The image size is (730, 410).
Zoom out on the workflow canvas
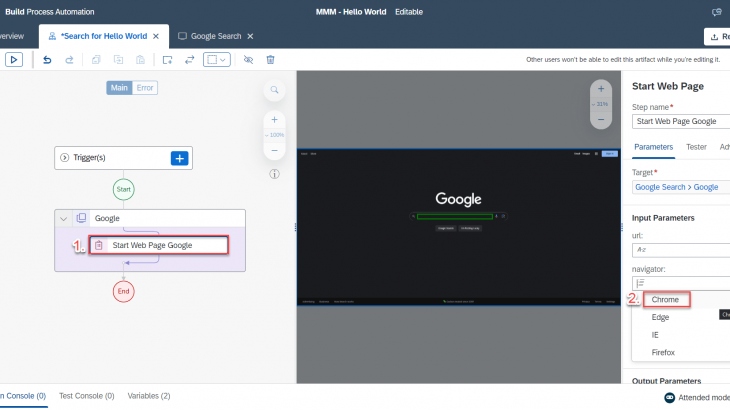(x=274, y=150)
